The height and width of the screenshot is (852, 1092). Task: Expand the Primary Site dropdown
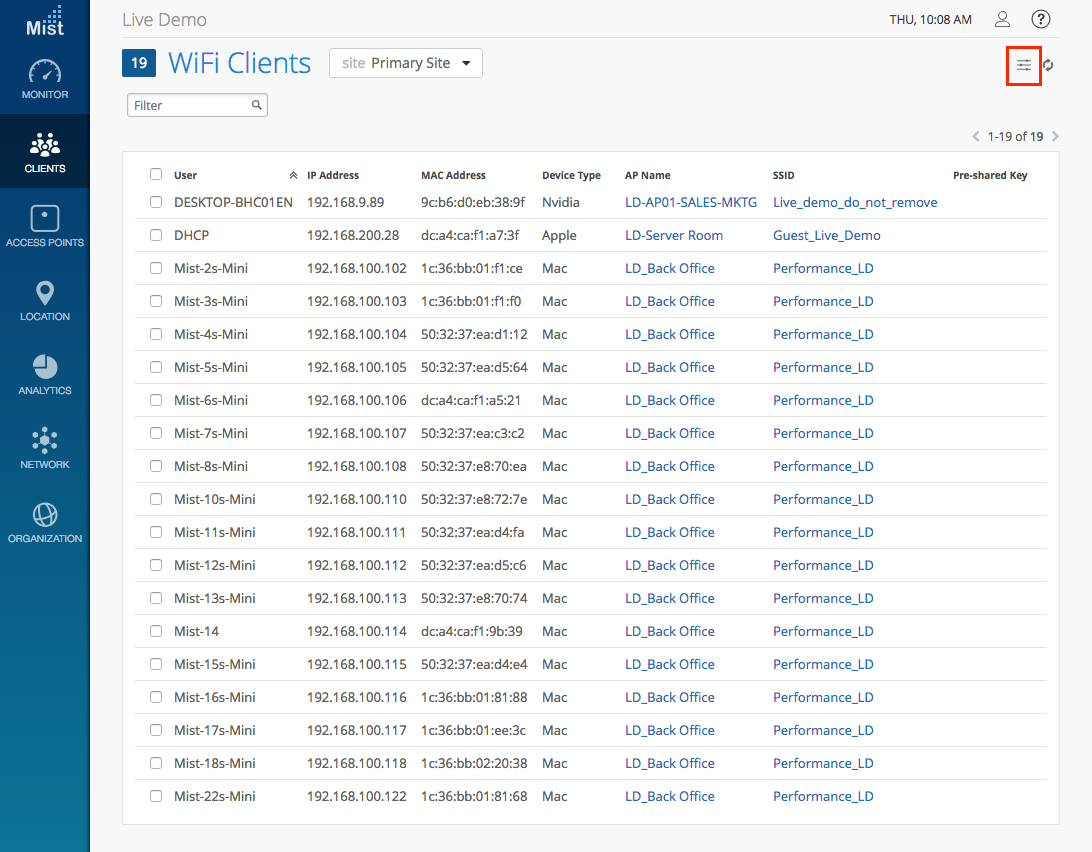click(406, 63)
